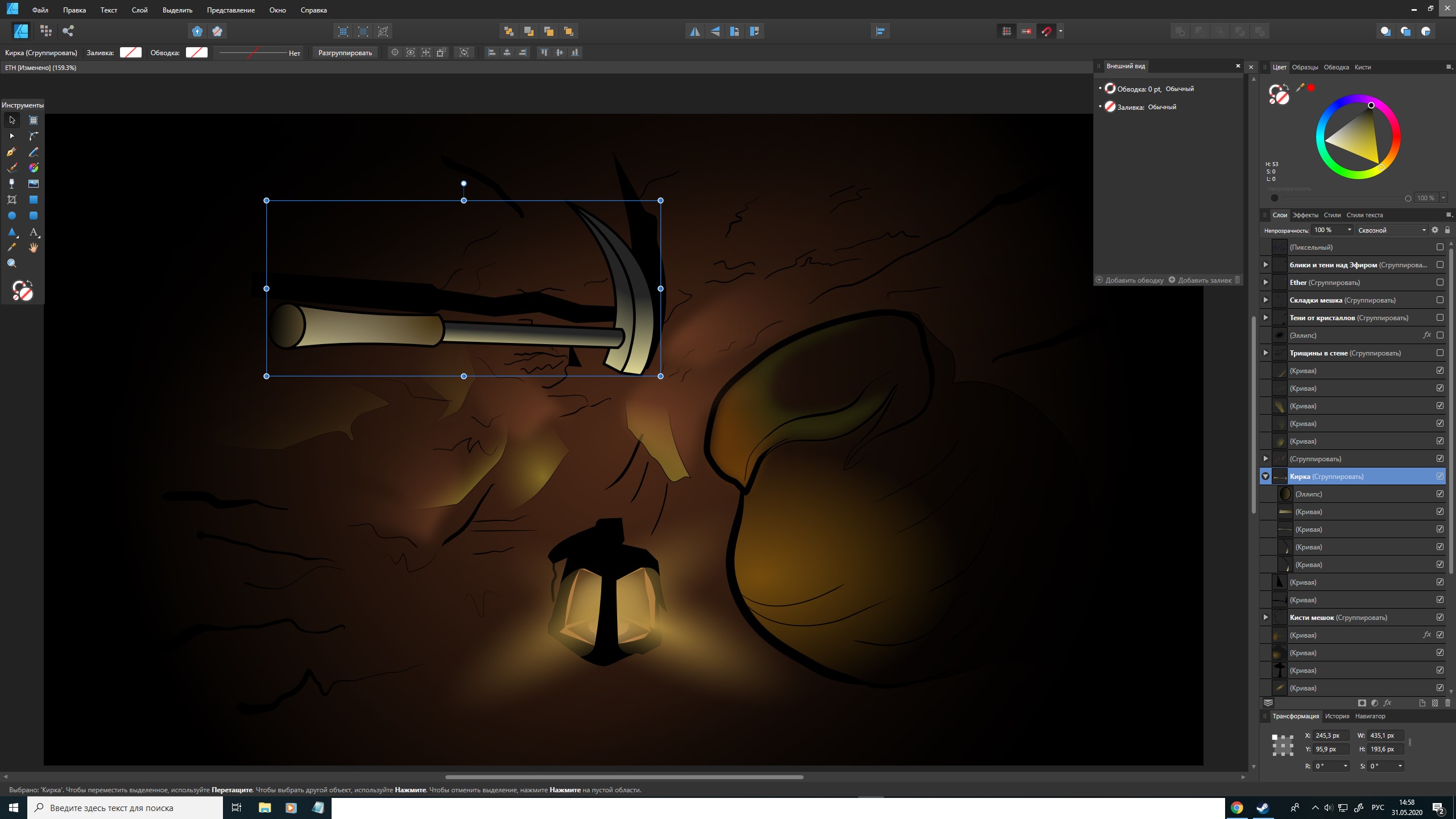
Task: Select the Hand view tool
Action: [x=34, y=247]
